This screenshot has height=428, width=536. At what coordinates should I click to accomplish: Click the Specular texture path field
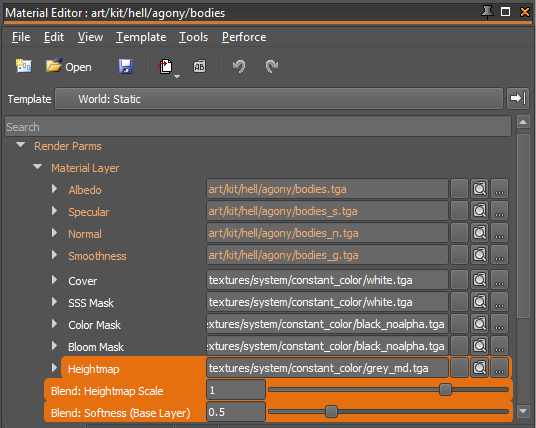pos(327,211)
